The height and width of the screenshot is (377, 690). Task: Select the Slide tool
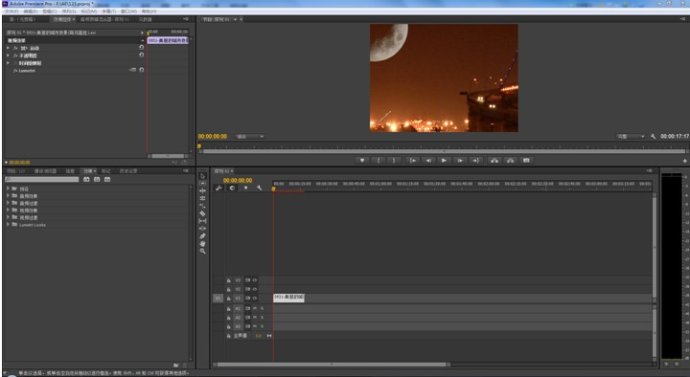[x=202, y=228]
